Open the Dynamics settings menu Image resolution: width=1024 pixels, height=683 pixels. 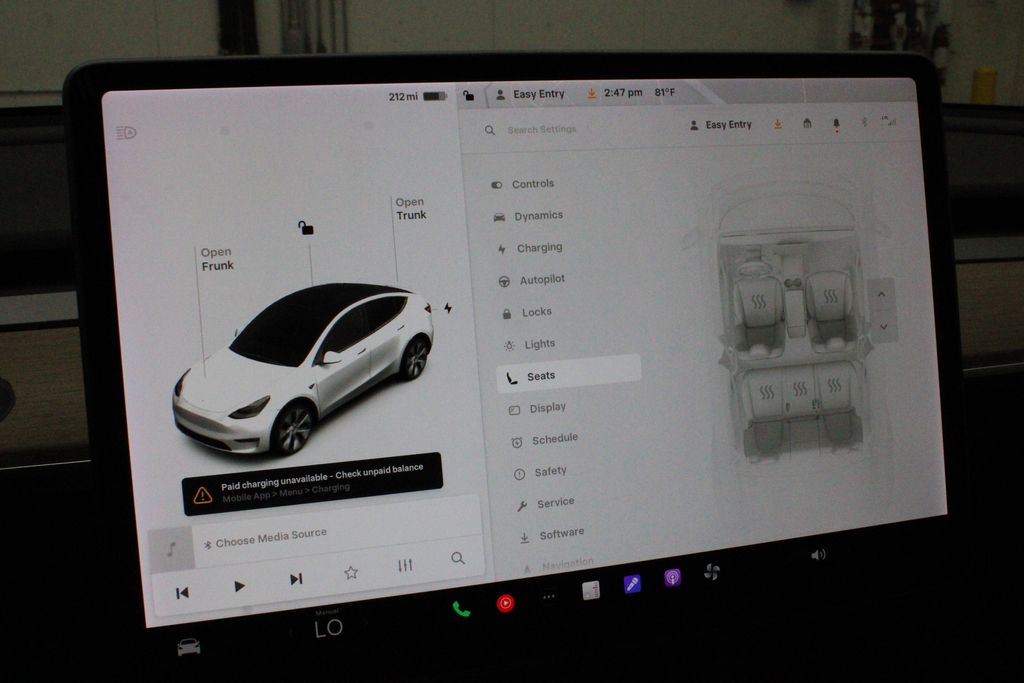coord(528,216)
